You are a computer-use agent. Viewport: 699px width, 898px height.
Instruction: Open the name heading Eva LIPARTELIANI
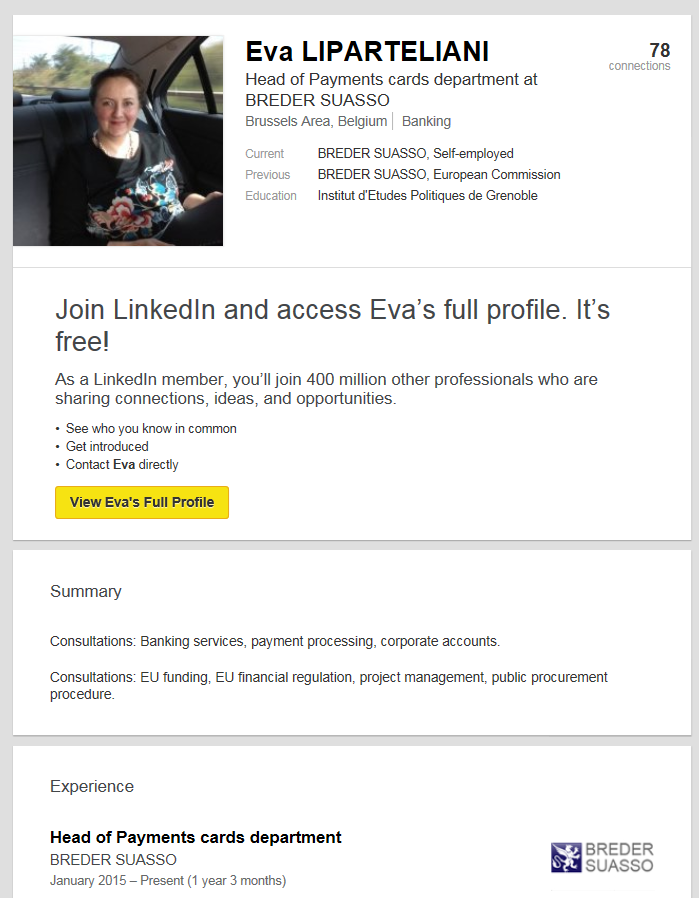pyautogui.click(x=367, y=52)
